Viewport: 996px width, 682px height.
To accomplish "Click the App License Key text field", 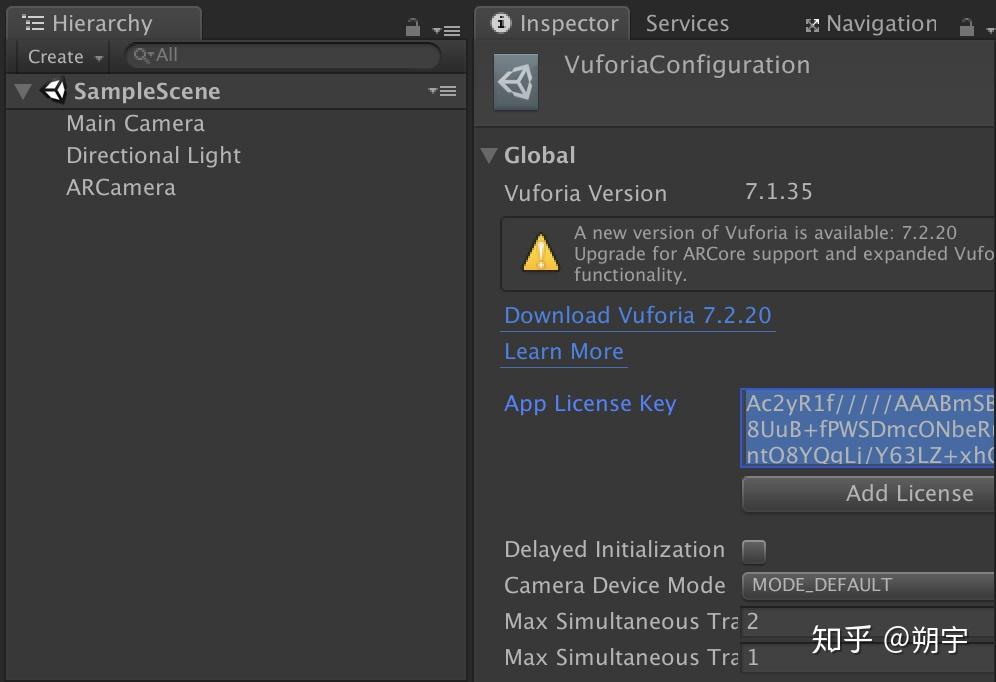I will [867, 428].
